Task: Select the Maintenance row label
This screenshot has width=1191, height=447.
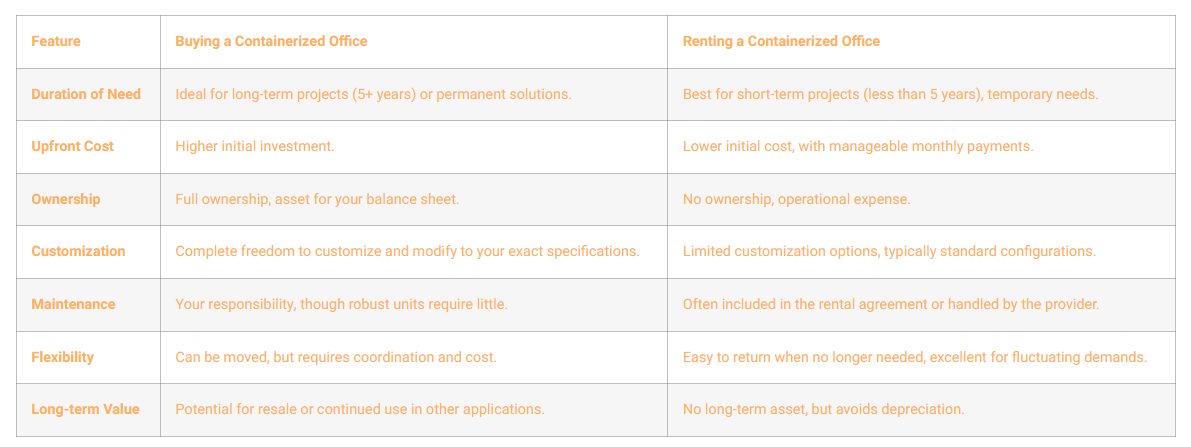Action: [x=73, y=304]
